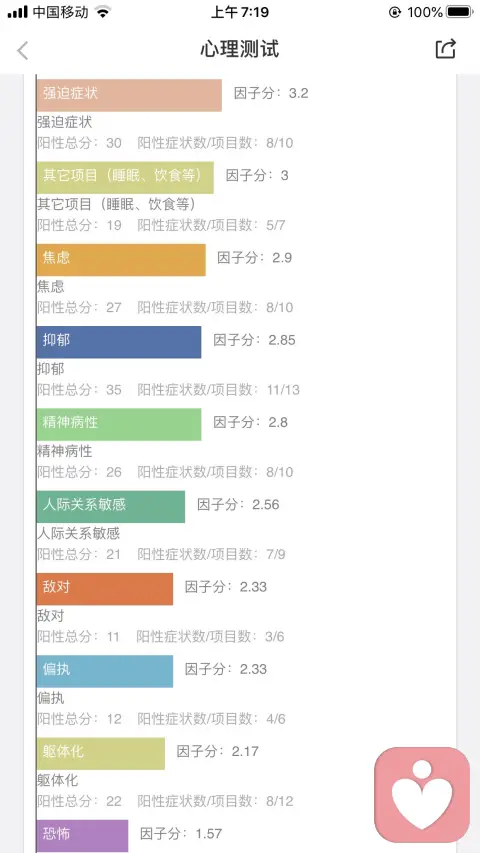Select the teal 人际关系敏感 bar
480x853 pixels.
[x=111, y=506]
